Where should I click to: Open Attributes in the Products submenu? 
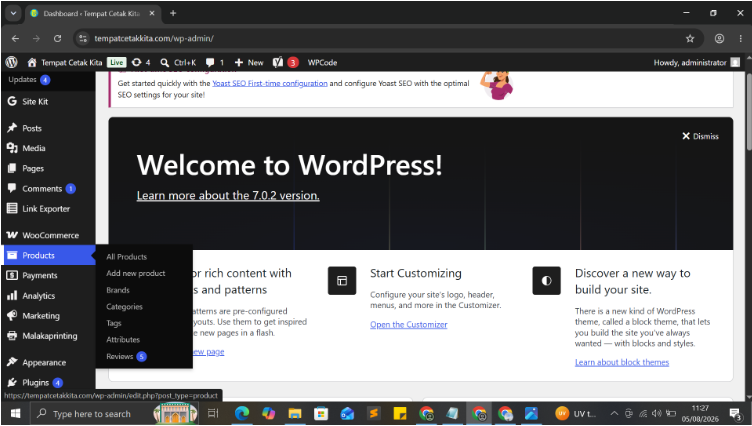click(x=123, y=339)
